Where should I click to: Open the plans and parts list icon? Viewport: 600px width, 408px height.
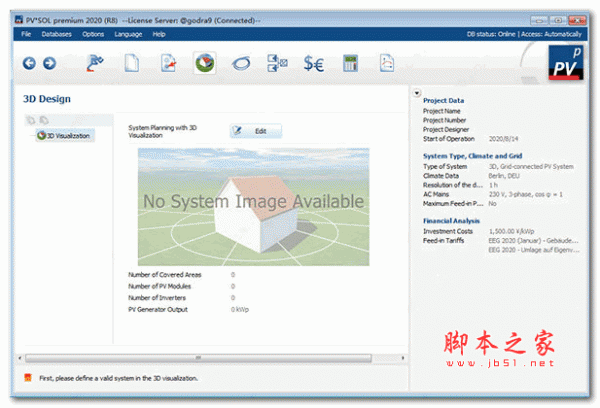277,63
